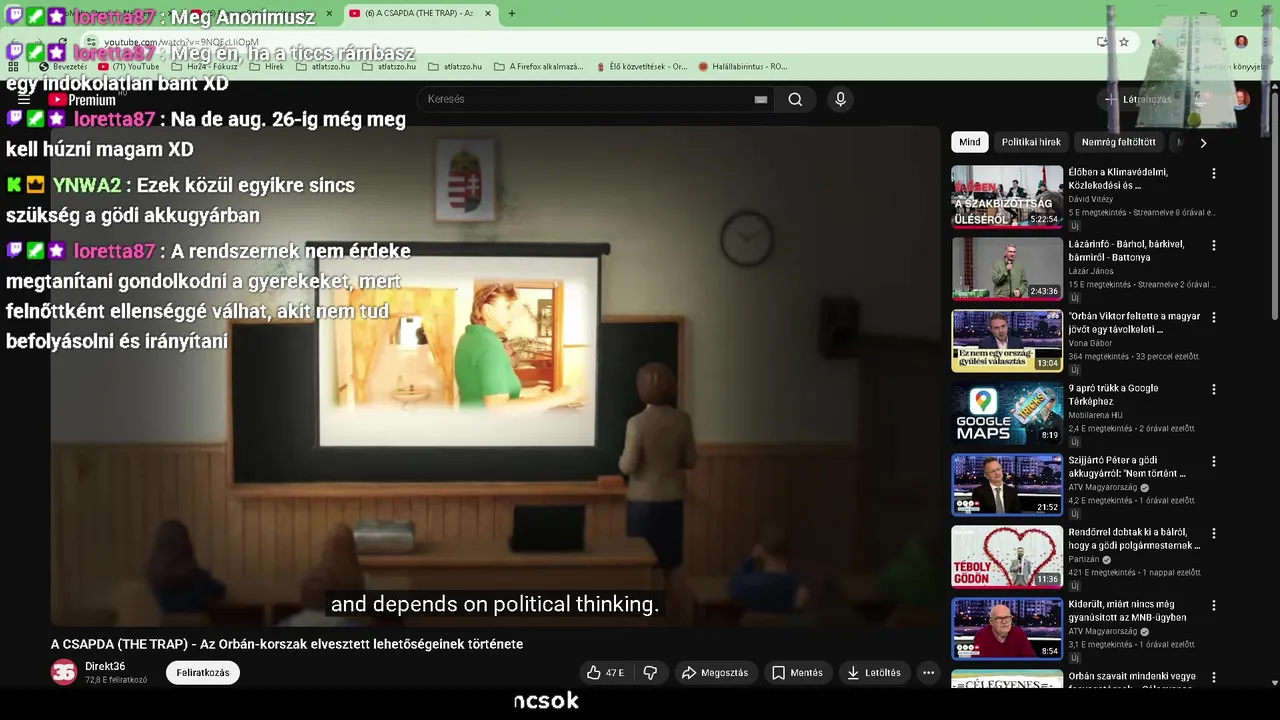The width and height of the screenshot is (1280, 720).
Task: Go to YouTube Premium home logo
Action: [x=82, y=100]
